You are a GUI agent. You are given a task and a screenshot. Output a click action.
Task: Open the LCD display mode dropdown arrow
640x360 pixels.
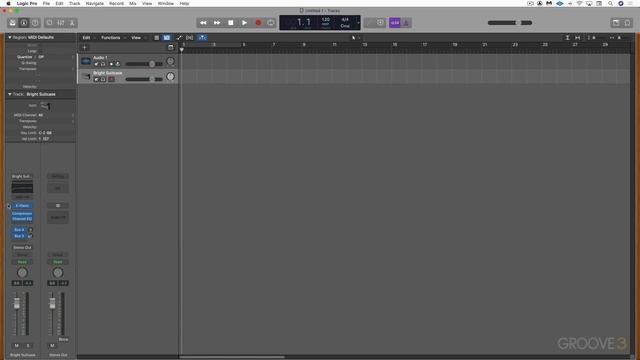point(358,23)
